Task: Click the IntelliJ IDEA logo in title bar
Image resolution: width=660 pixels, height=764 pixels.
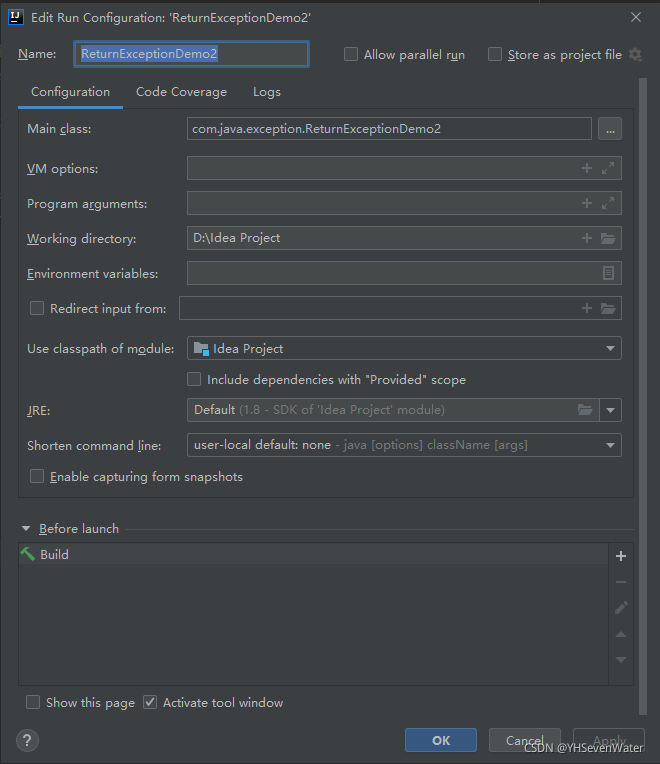Action: [16, 17]
